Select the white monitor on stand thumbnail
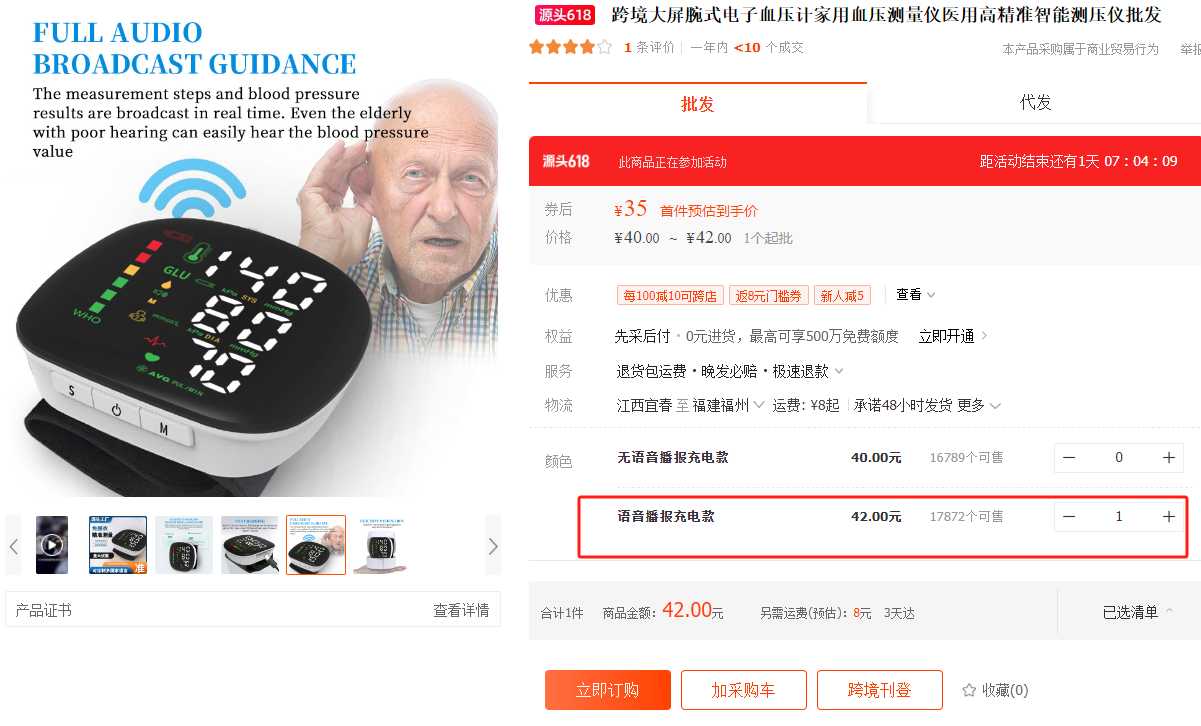This screenshot has width=1201, height=726. [x=381, y=545]
